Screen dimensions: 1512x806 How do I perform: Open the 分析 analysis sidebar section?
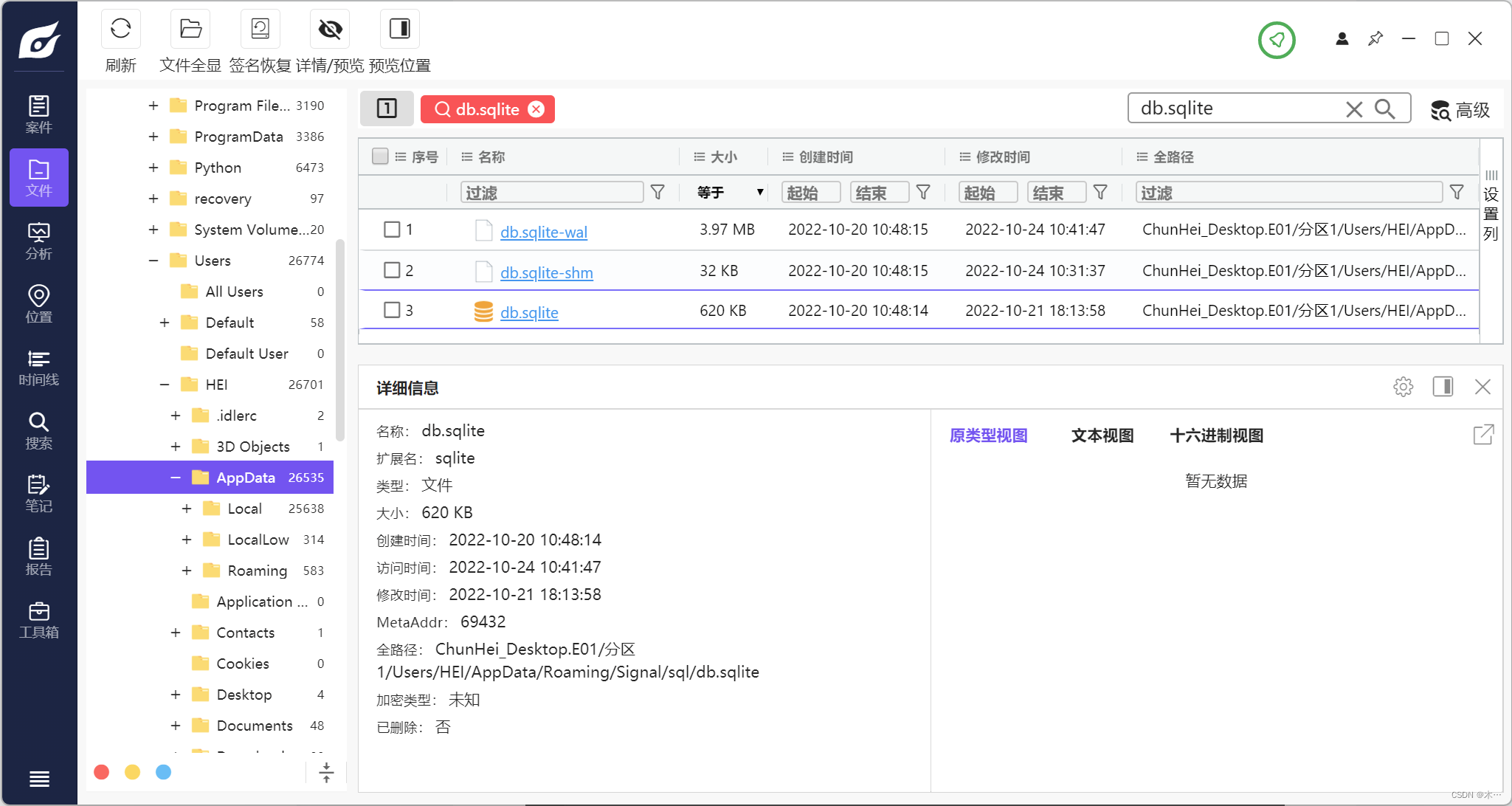38,241
